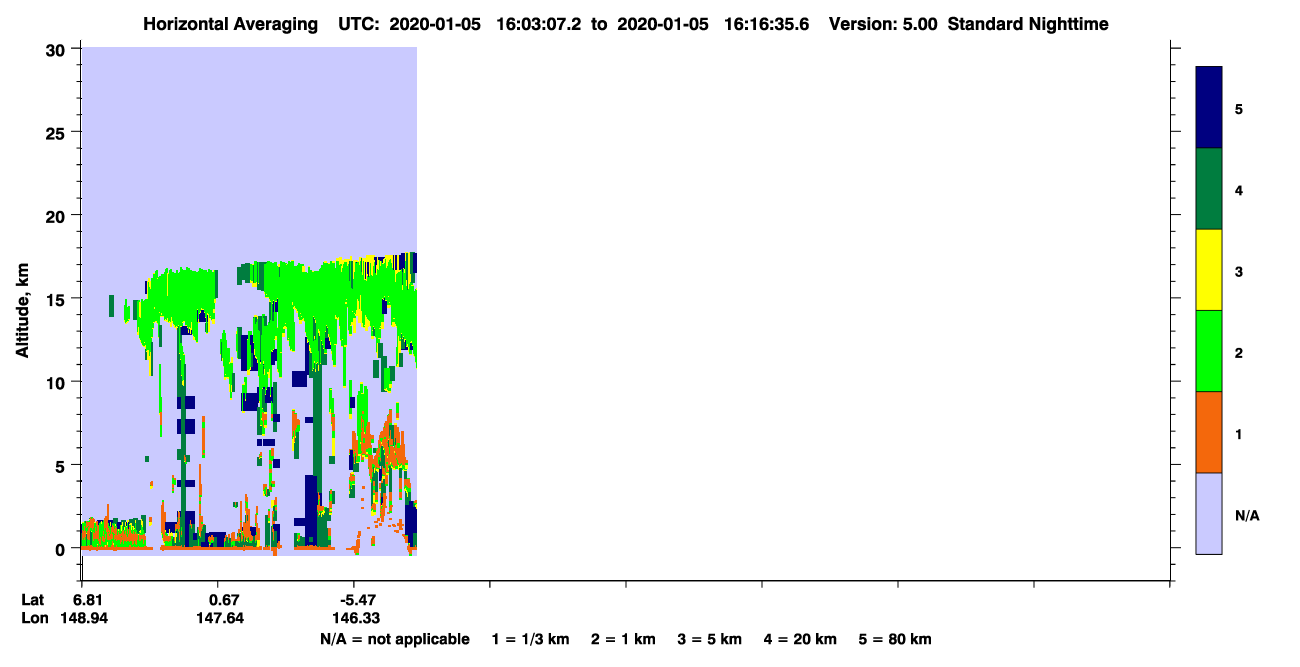Click latitude value '0.67'
Image resolution: width=1300 pixels, height=667 pixels.
click(224, 600)
